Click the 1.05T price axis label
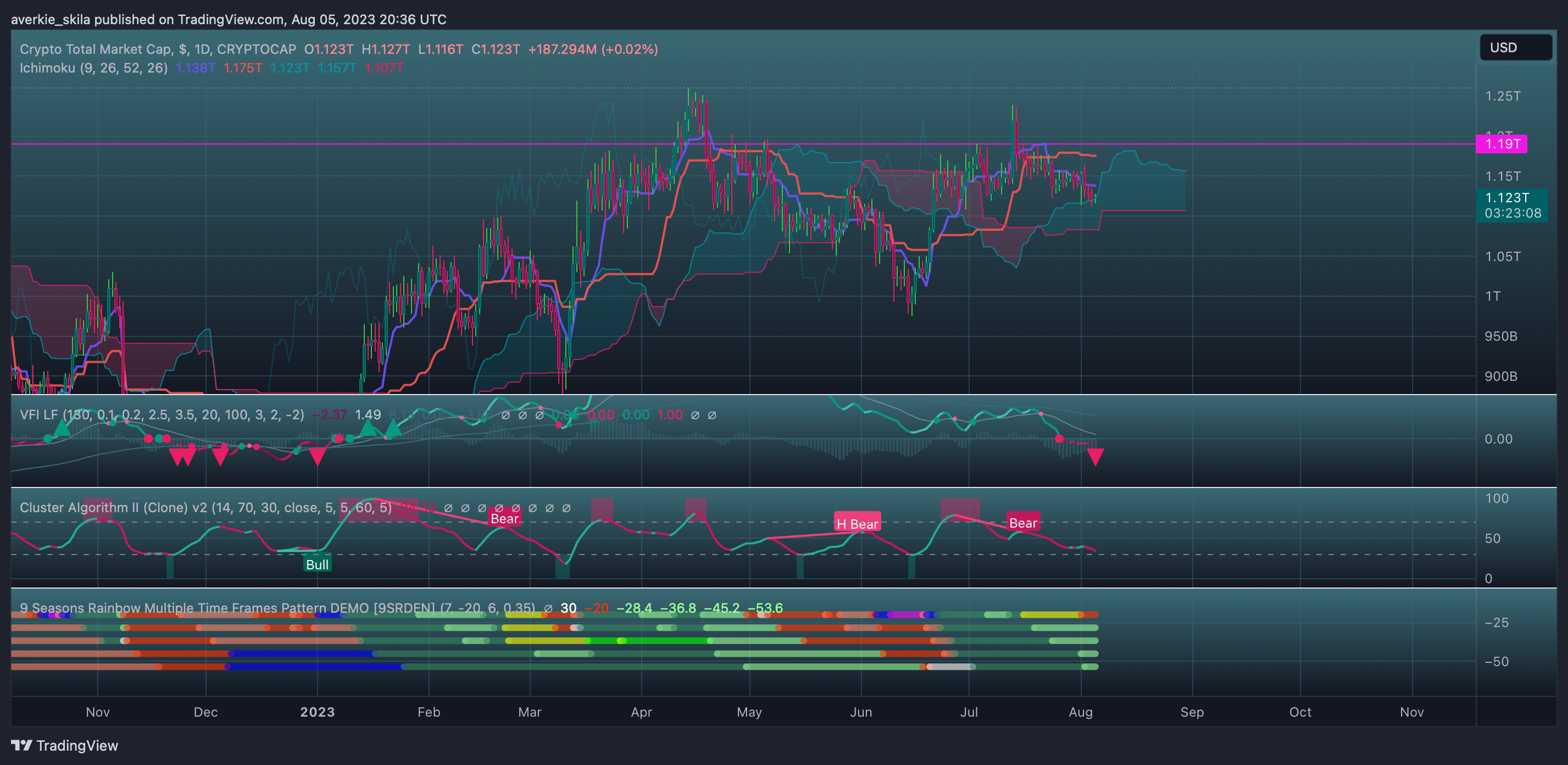The image size is (1568, 765). pyautogui.click(x=1502, y=257)
